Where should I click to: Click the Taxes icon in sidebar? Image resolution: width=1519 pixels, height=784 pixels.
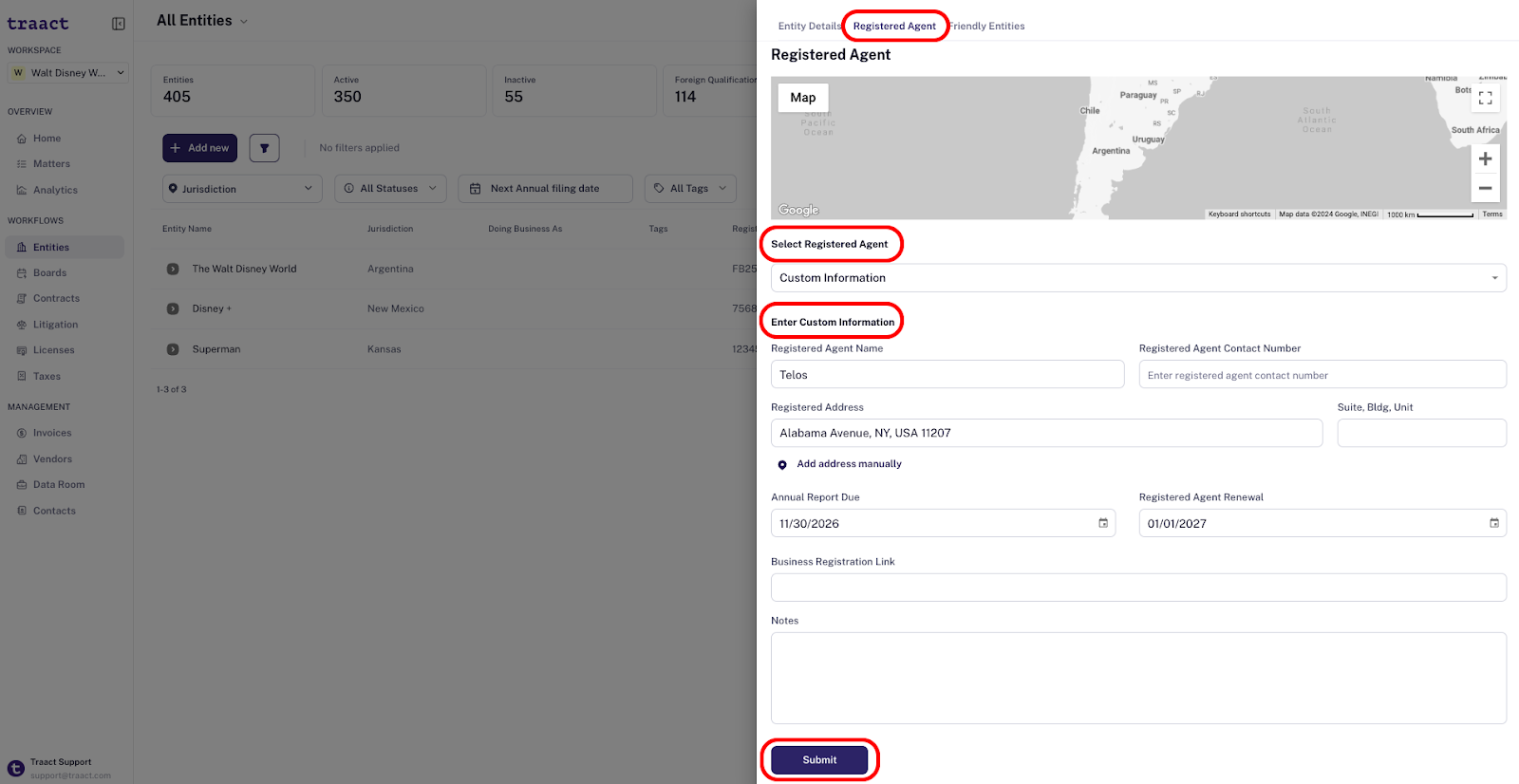point(22,377)
